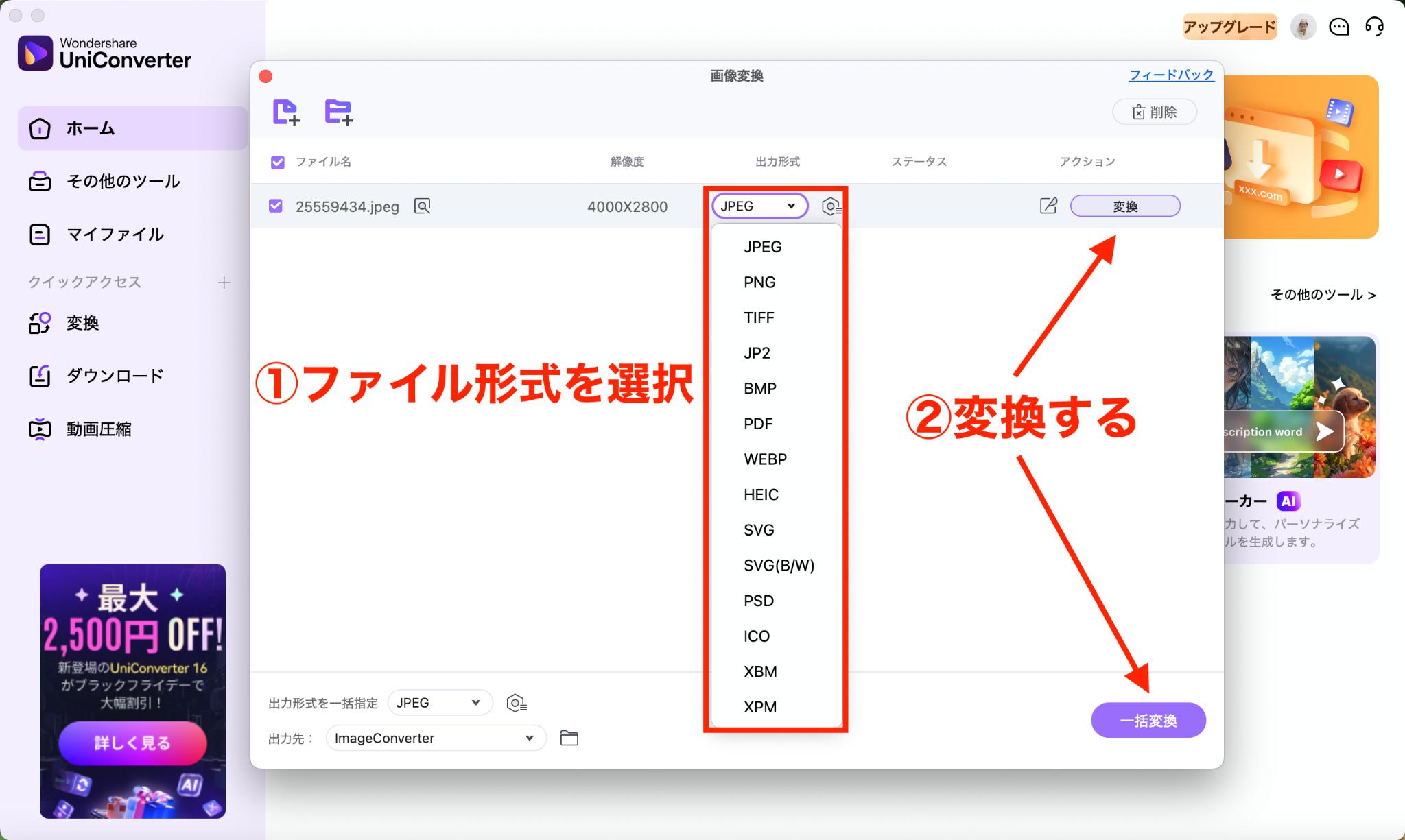The width and height of the screenshot is (1405, 840).
Task: Click the Black Friday promo banner image
Action: [132, 691]
